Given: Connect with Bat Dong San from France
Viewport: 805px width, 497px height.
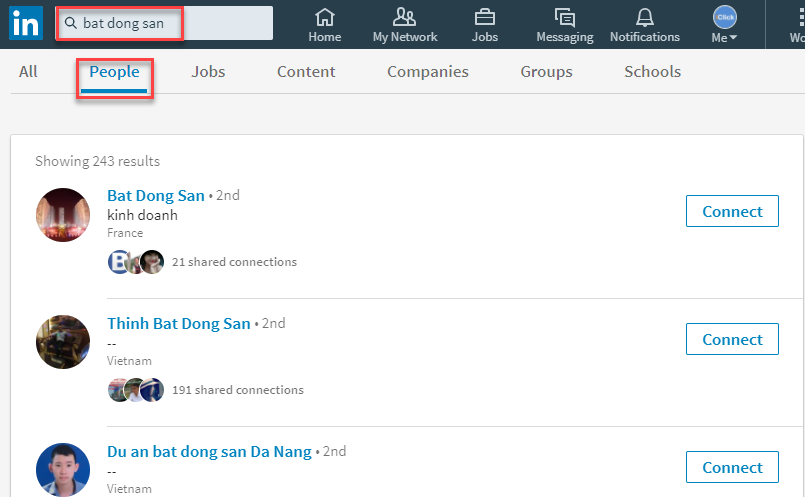Looking at the screenshot, I should click(732, 211).
